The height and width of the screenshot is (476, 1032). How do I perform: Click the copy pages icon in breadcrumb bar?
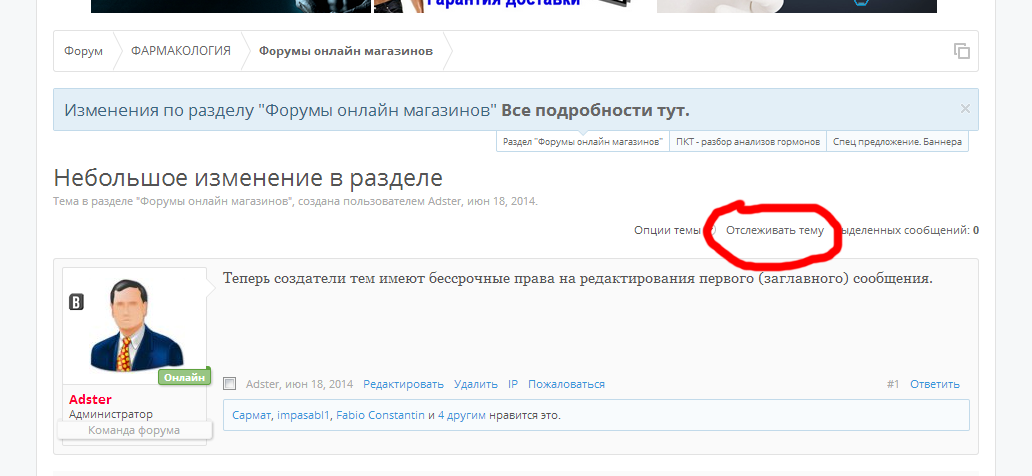(961, 51)
